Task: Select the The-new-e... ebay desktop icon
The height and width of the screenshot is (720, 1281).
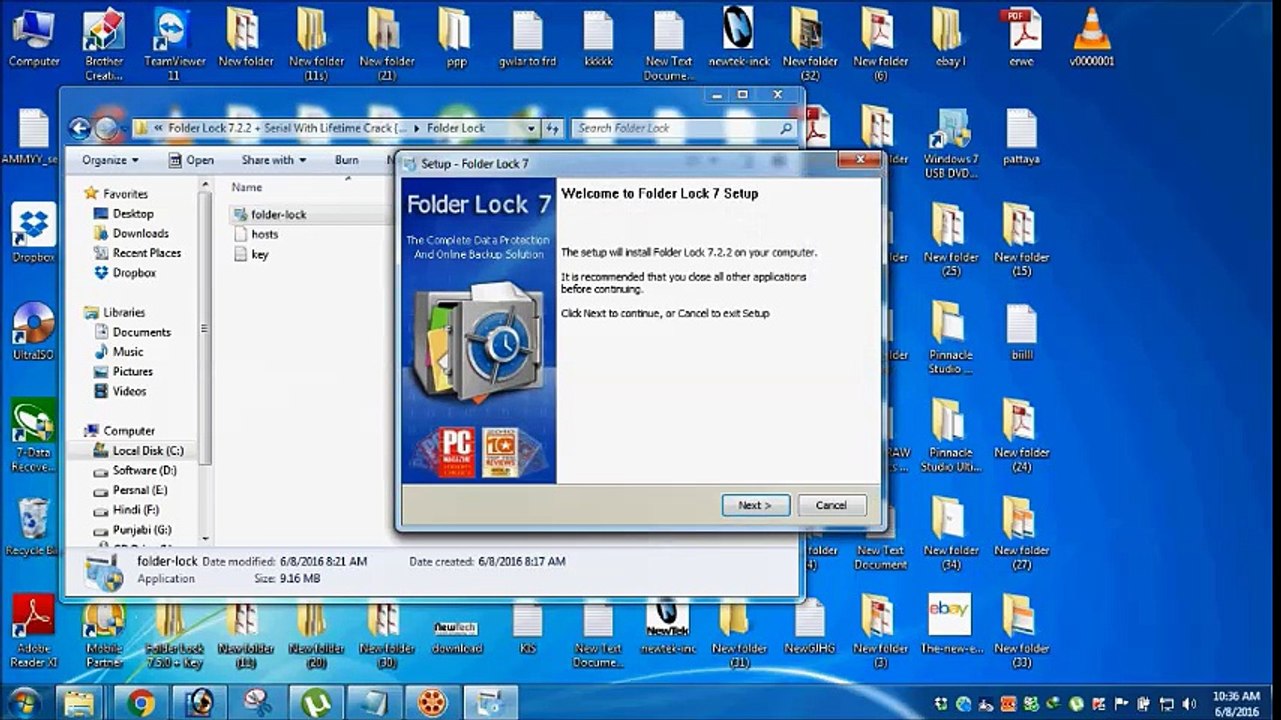Action: pyautogui.click(x=949, y=625)
